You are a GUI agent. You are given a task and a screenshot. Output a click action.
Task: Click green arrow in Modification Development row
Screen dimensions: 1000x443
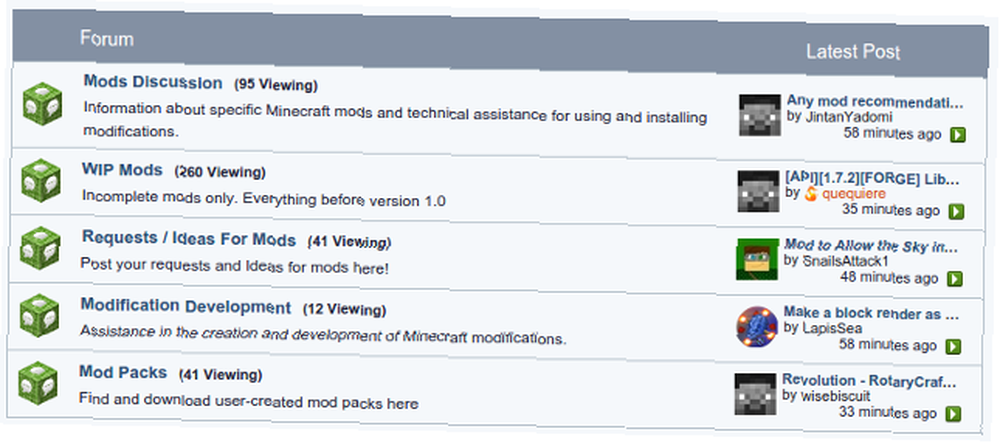tap(953, 347)
